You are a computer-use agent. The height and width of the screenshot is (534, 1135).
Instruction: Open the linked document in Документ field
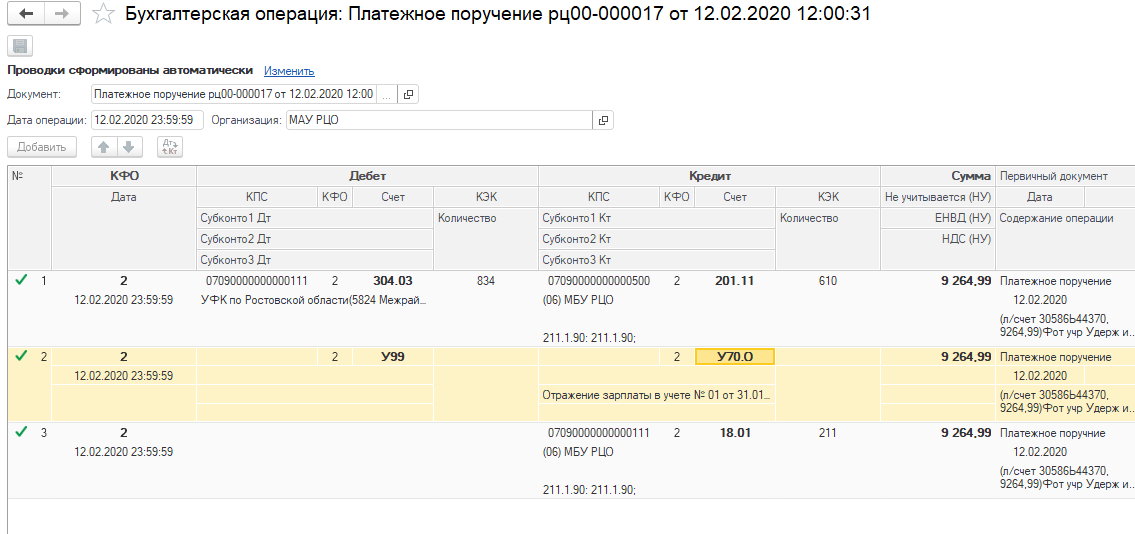408,94
